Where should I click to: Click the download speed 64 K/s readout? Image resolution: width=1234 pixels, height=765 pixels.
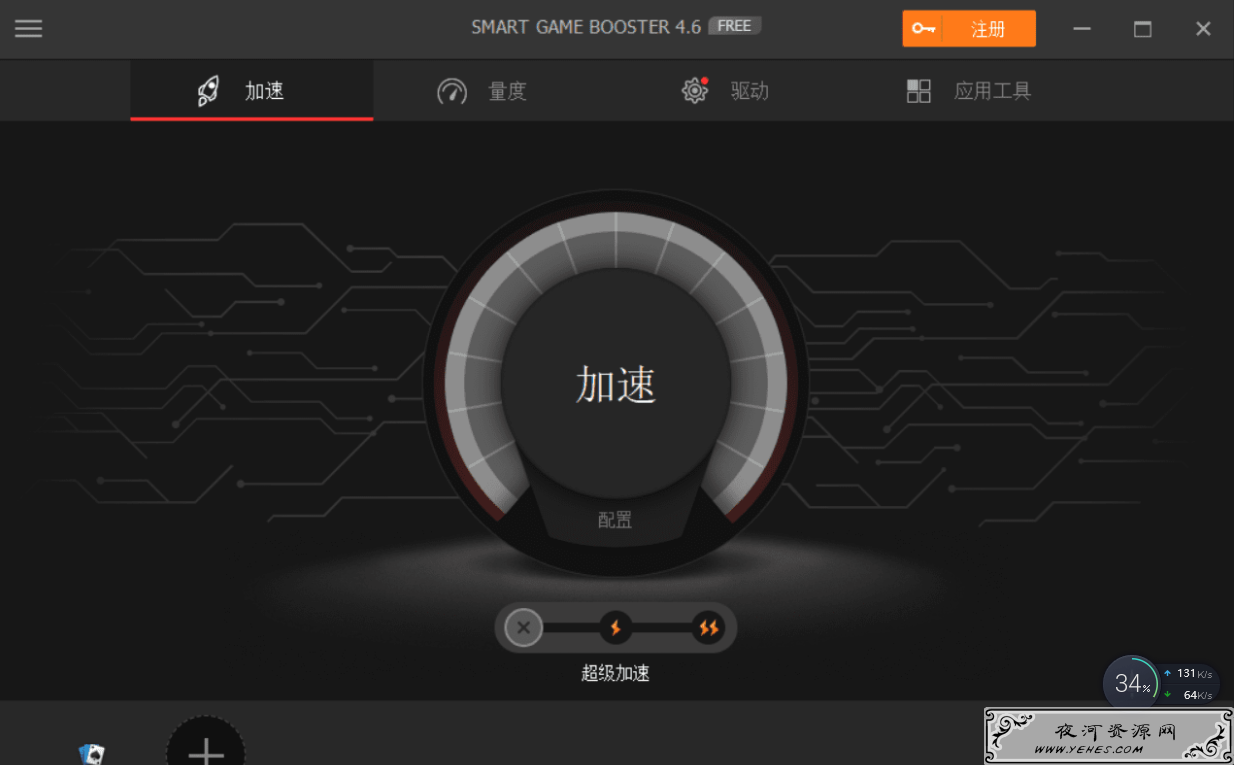pos(1188,695)
